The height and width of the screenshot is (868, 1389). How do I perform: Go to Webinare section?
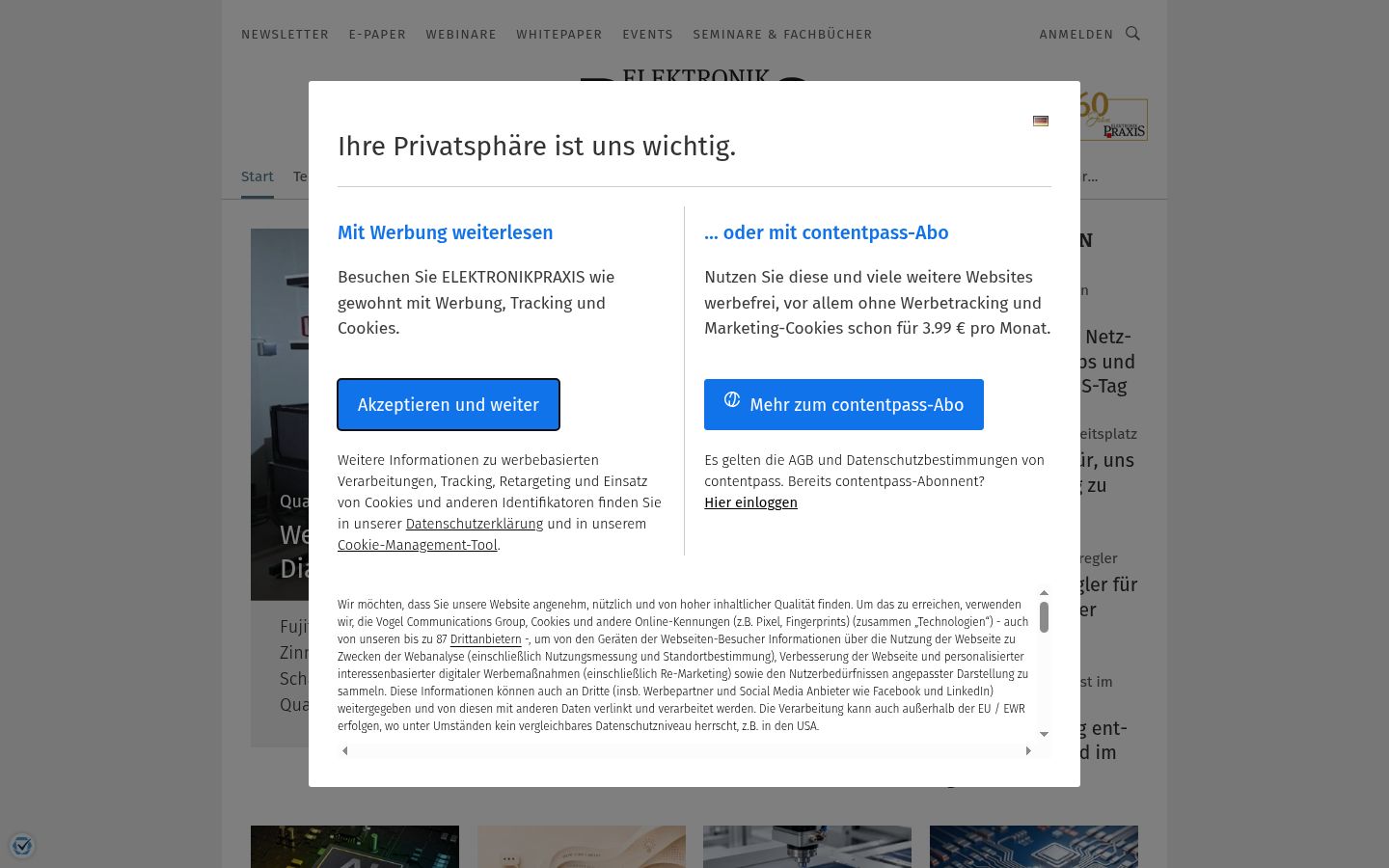461,35
